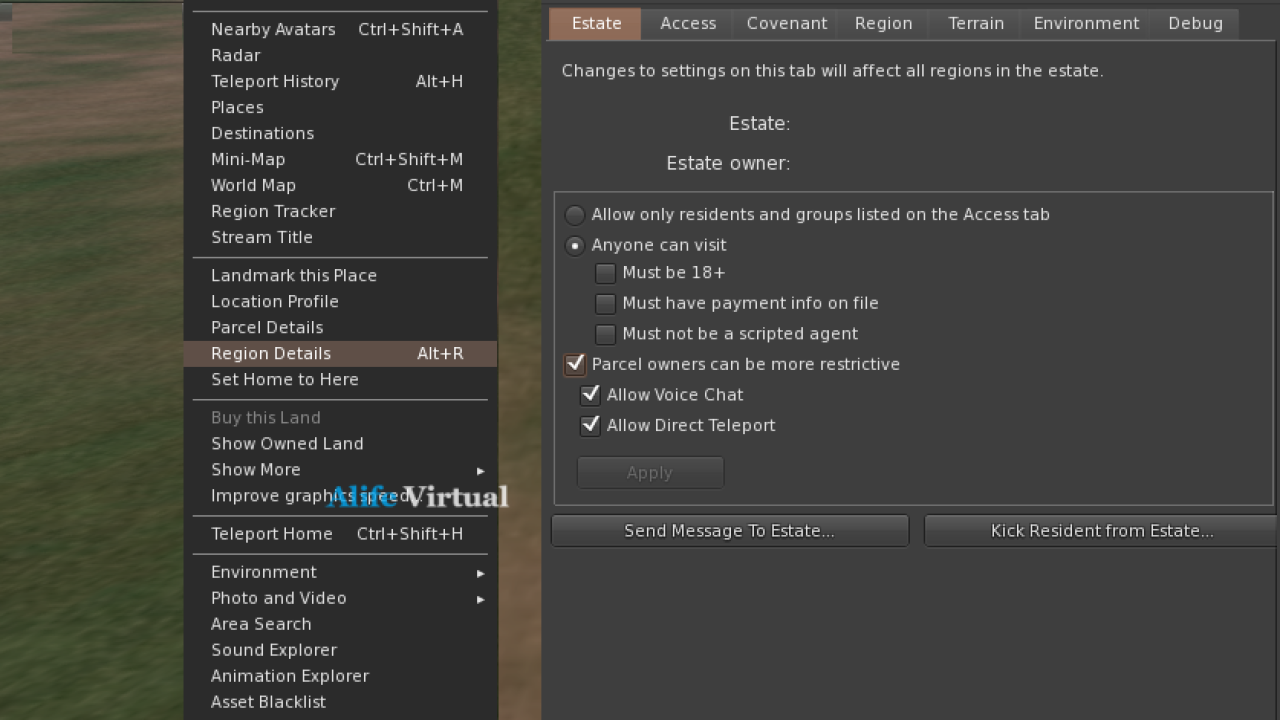Choose Sound Explorer menu item
Screen dimensions: 1280x720
[x=340, y=651]
